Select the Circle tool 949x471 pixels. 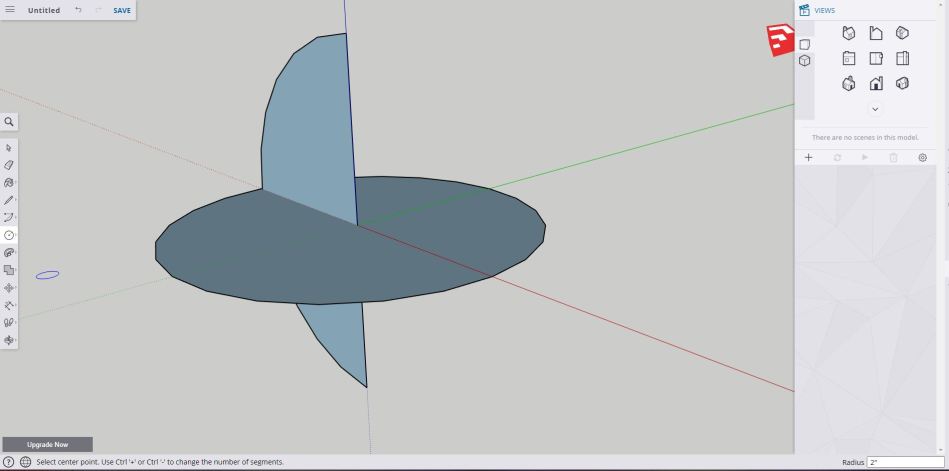click(9, 235)
